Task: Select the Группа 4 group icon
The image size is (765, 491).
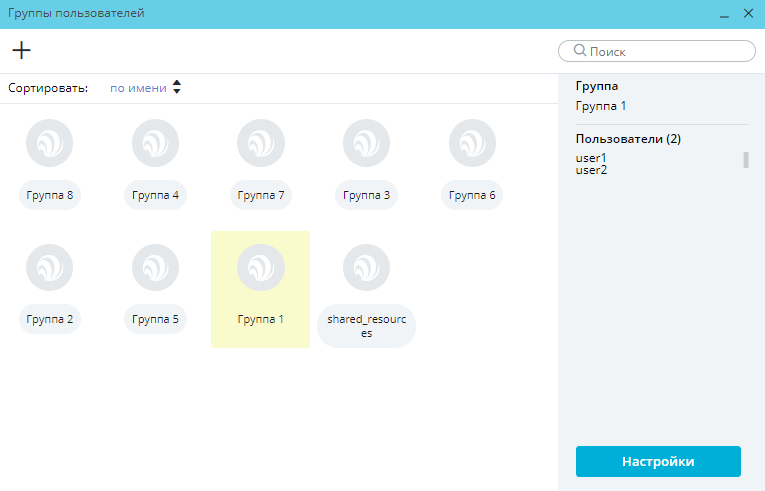Action: click(x=156, y=143)
